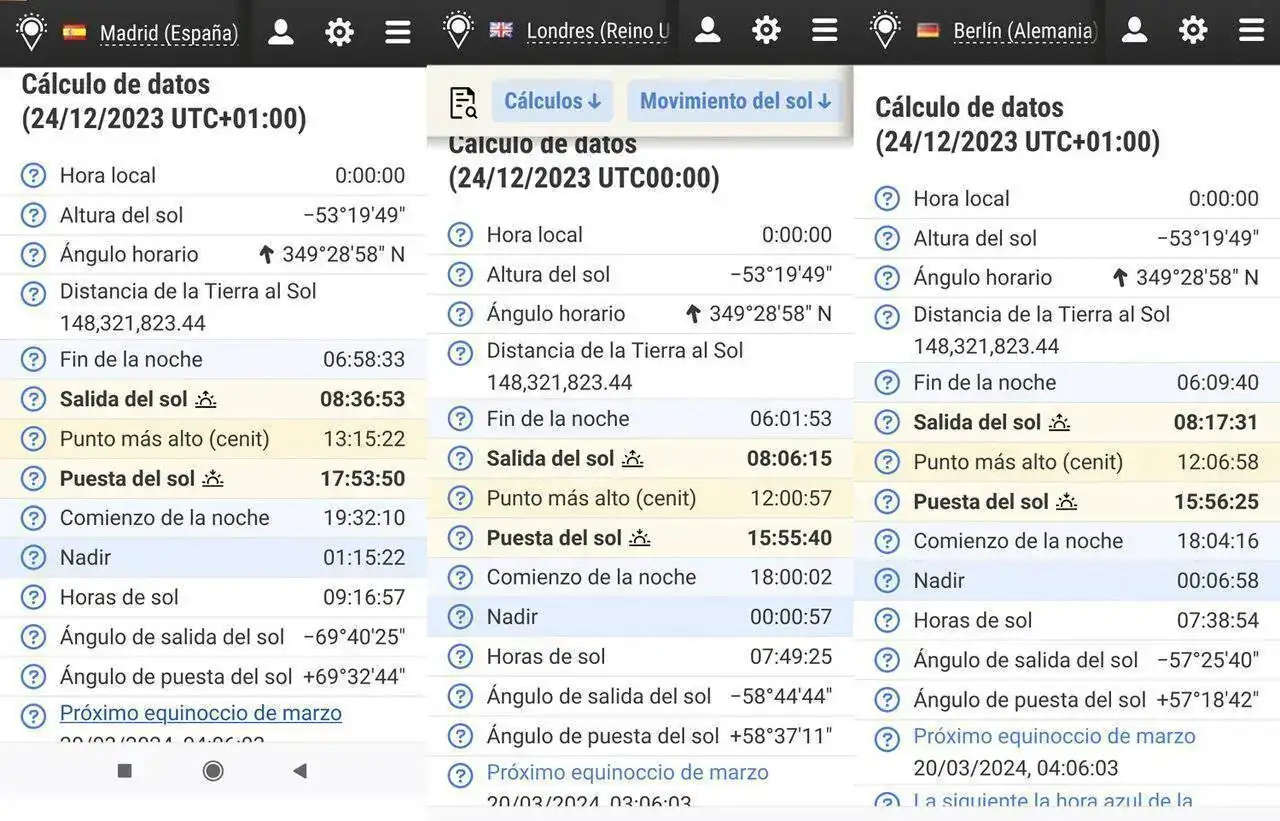Expand the Cálculos dropdown

[x=552, y=101]
